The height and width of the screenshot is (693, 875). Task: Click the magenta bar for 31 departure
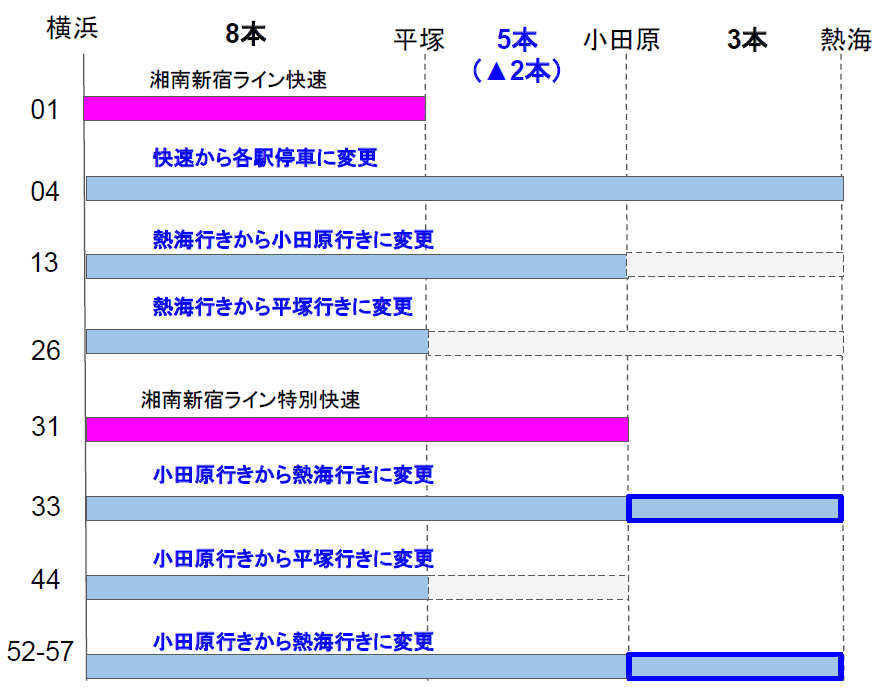pos(357,430)
